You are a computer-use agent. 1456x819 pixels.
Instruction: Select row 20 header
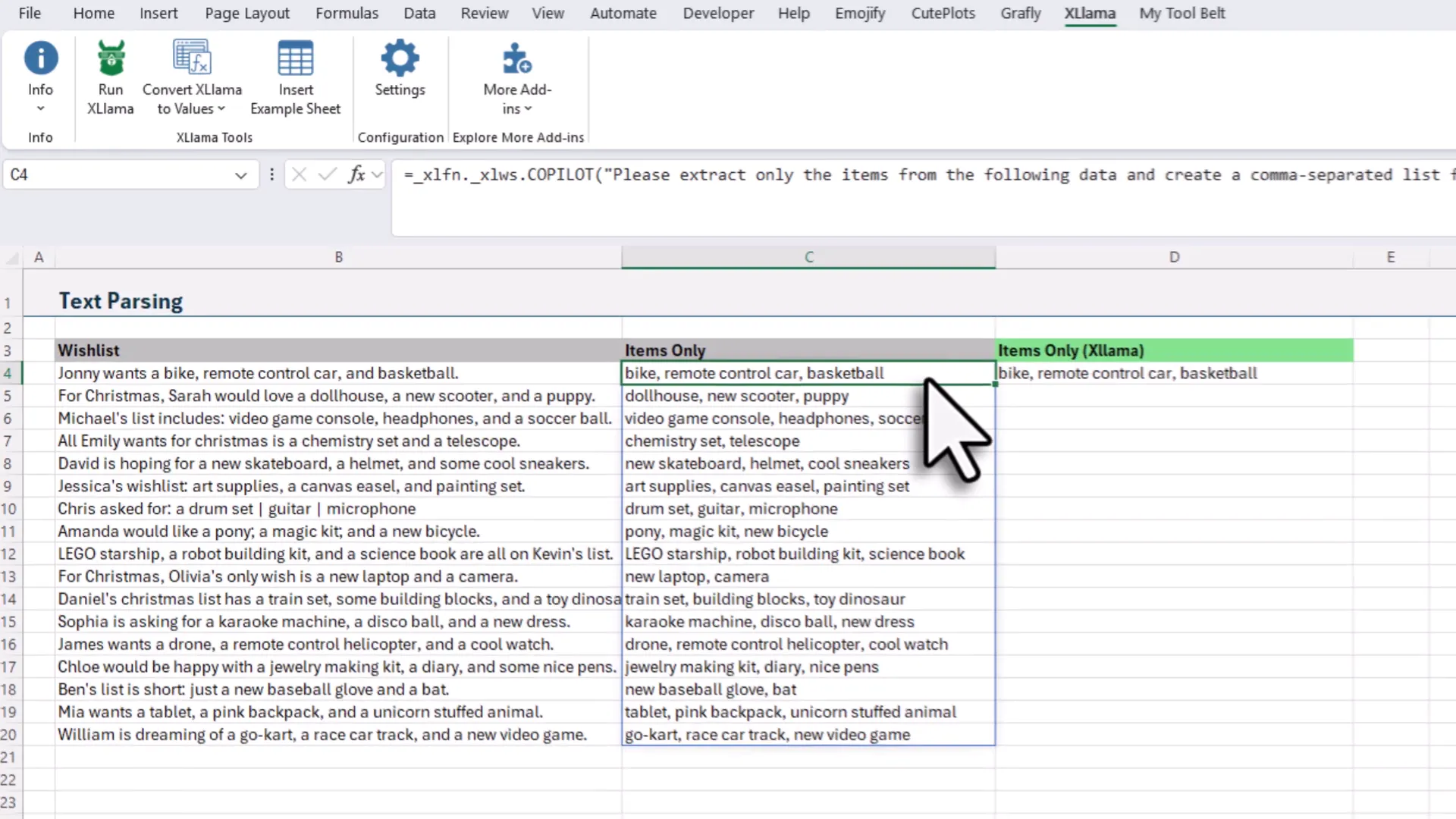click(10, 734)
